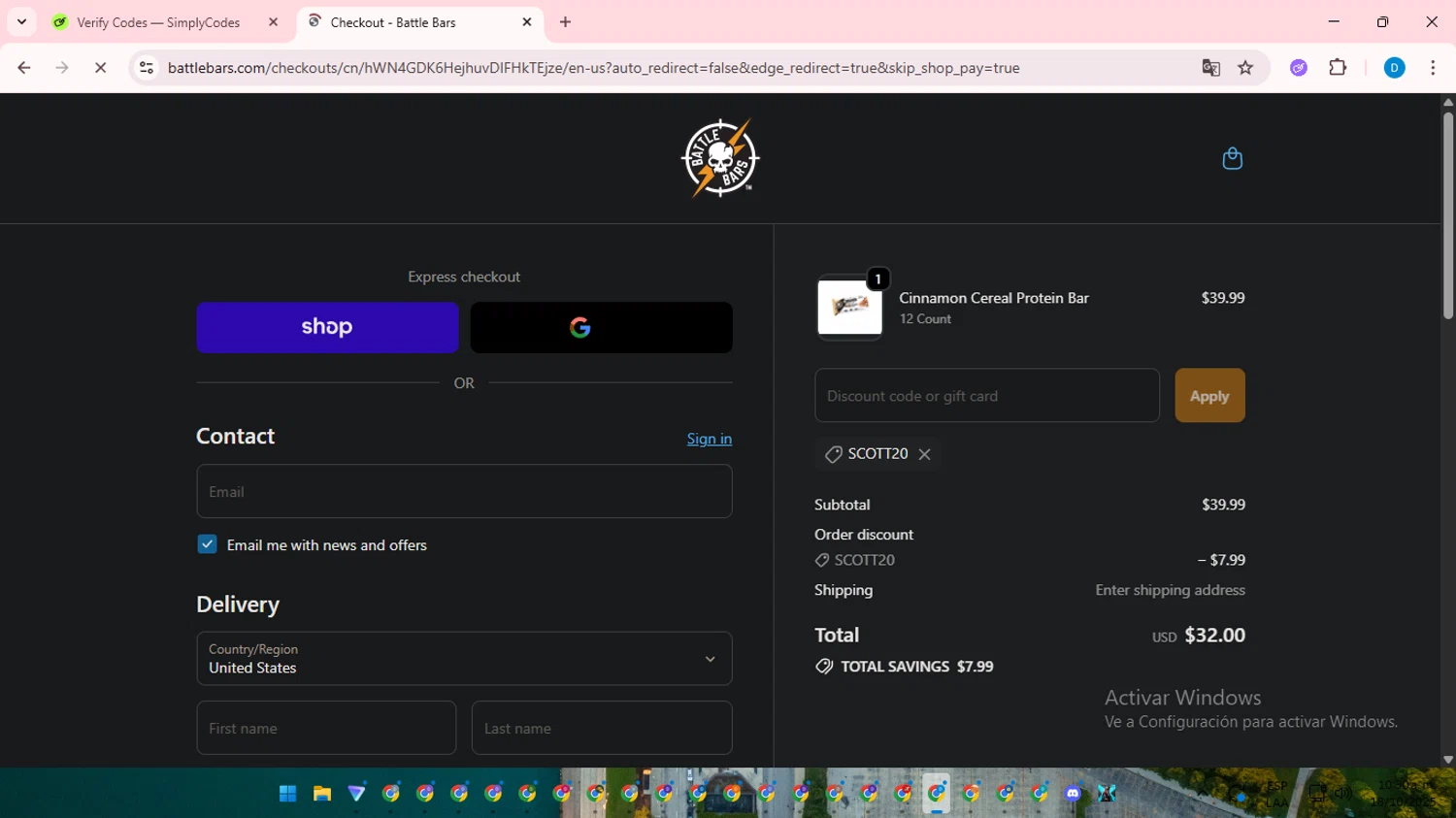Screen dimensions: 1456x818
Task: Focus the First name field
Action: click(326, 728)
